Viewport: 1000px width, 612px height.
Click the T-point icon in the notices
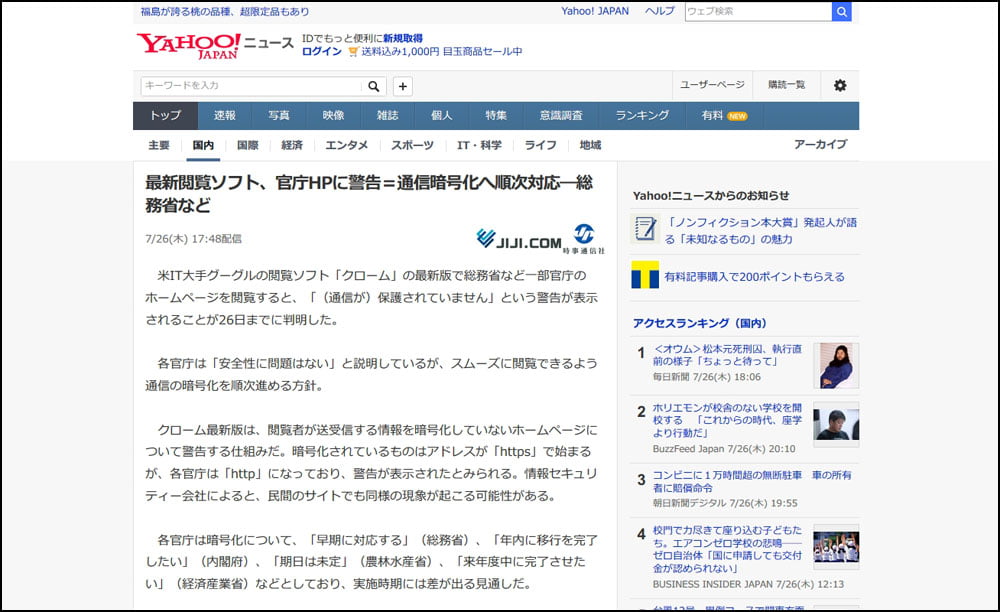[645, 276]
